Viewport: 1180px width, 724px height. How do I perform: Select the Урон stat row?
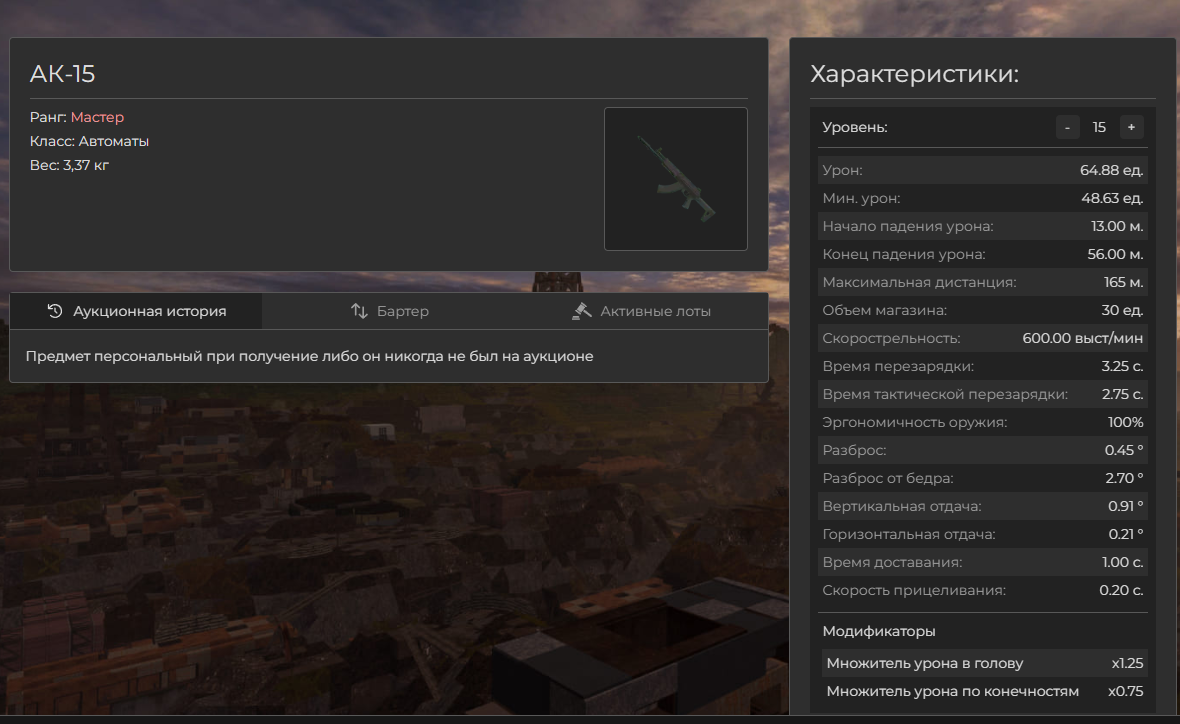coord(982,170)
